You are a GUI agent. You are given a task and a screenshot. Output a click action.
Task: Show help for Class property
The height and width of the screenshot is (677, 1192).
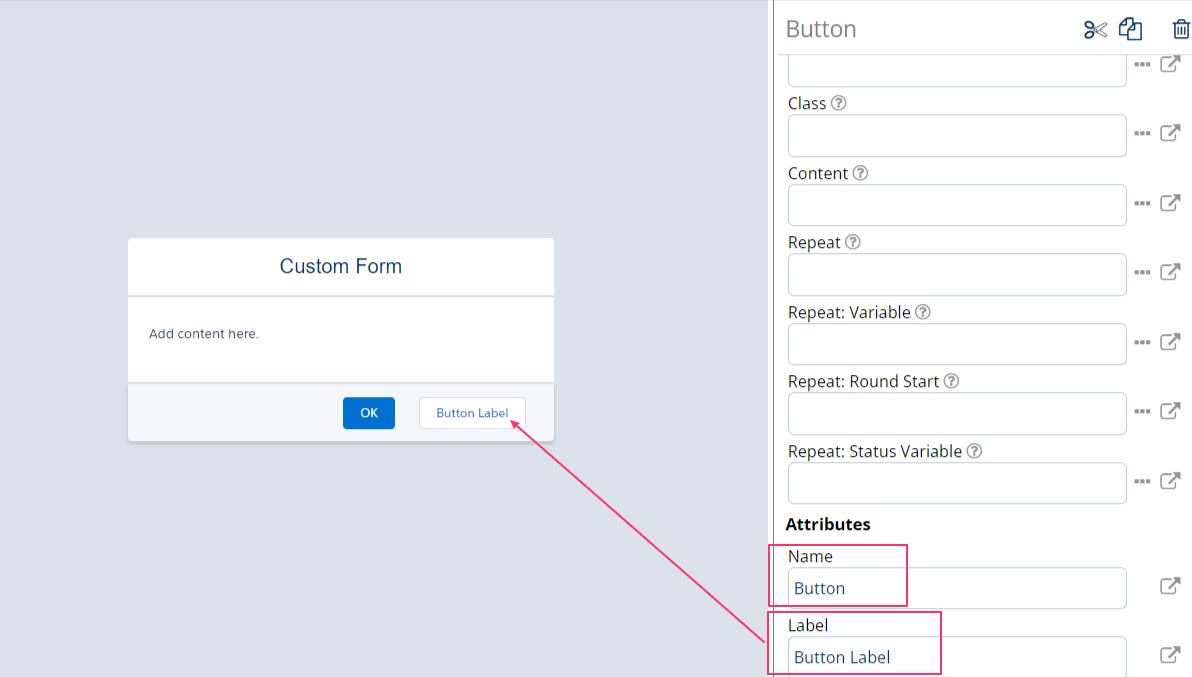click(x=839, y=103)
